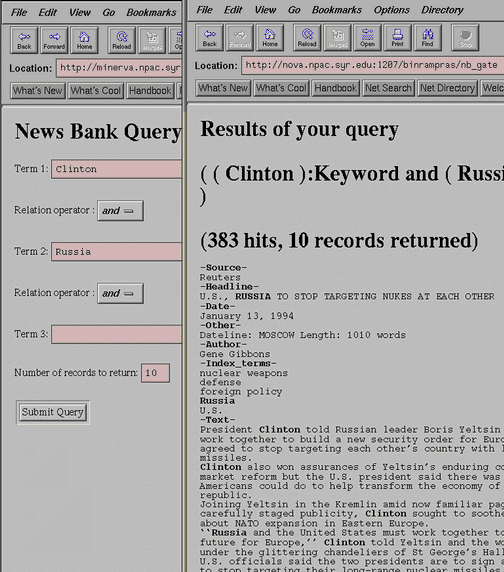Open Bookmarks menu in News Bank Query window
504x572 pixels.
tap(151, 13)
